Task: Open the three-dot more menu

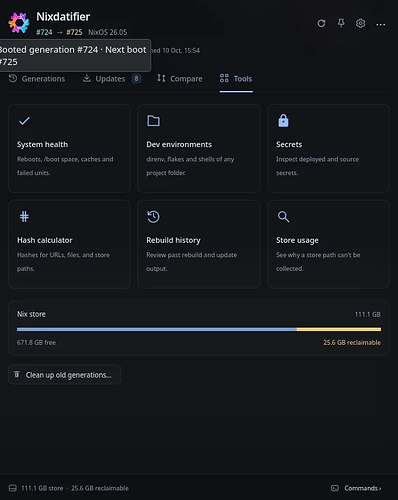Action: 380,24
